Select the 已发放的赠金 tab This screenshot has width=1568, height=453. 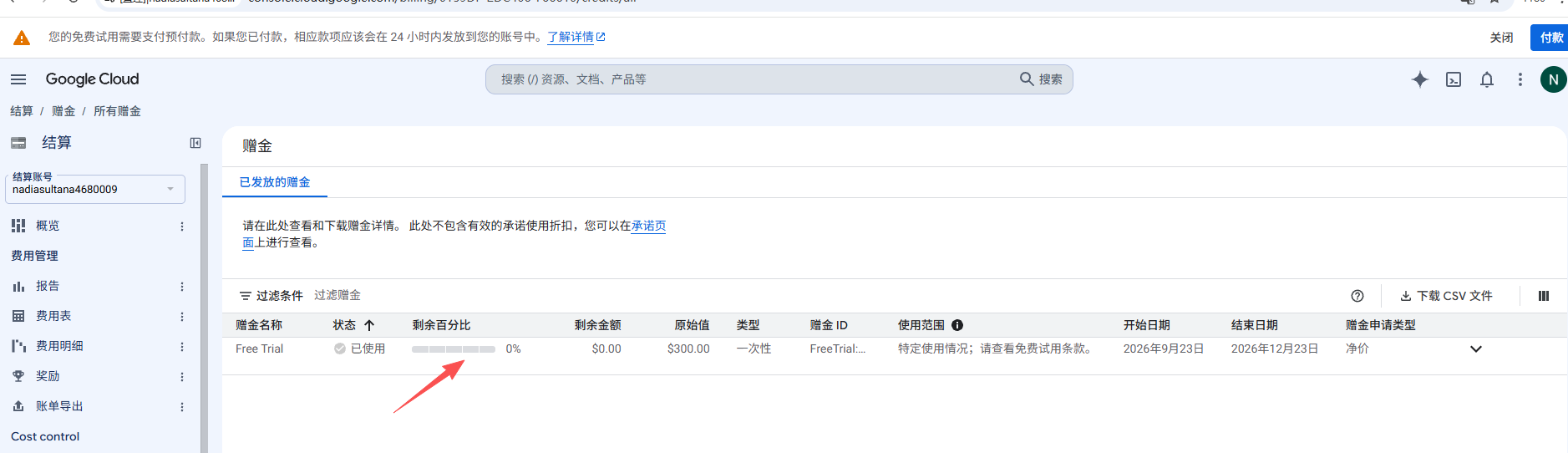(275, 182)
